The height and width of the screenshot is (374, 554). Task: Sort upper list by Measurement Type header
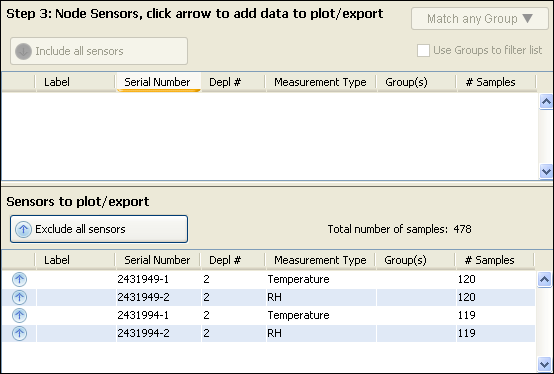coord(320,82)
